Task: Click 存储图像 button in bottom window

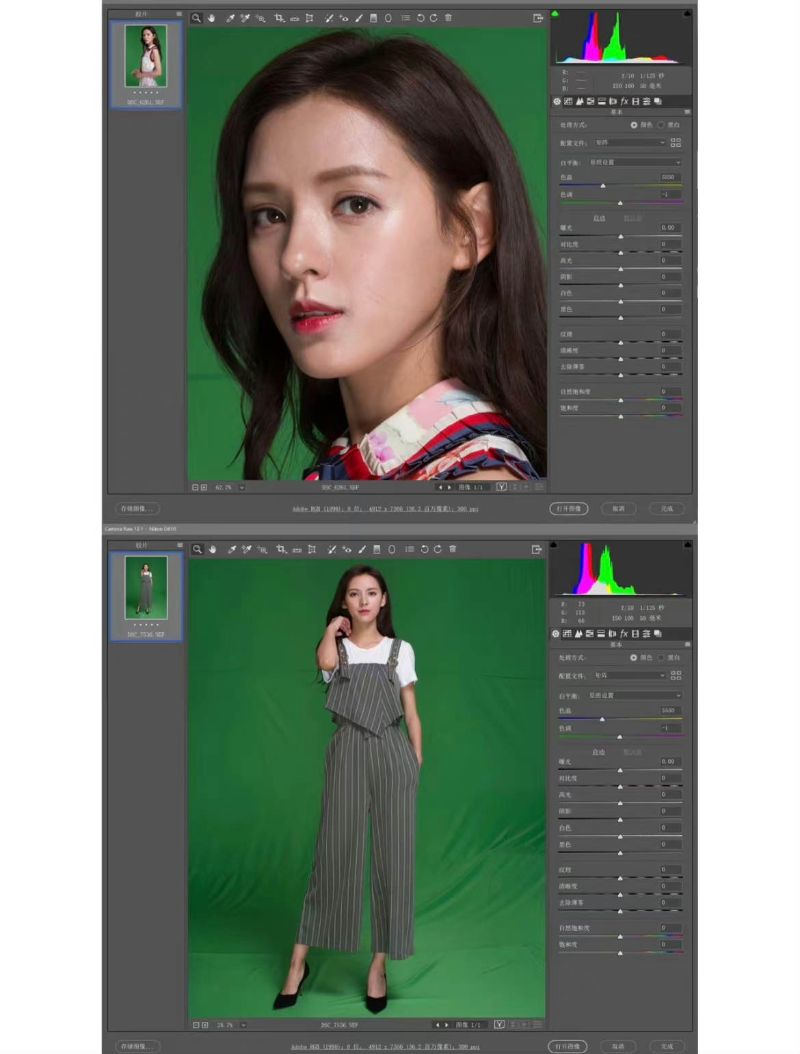Action: [138, 1046]
